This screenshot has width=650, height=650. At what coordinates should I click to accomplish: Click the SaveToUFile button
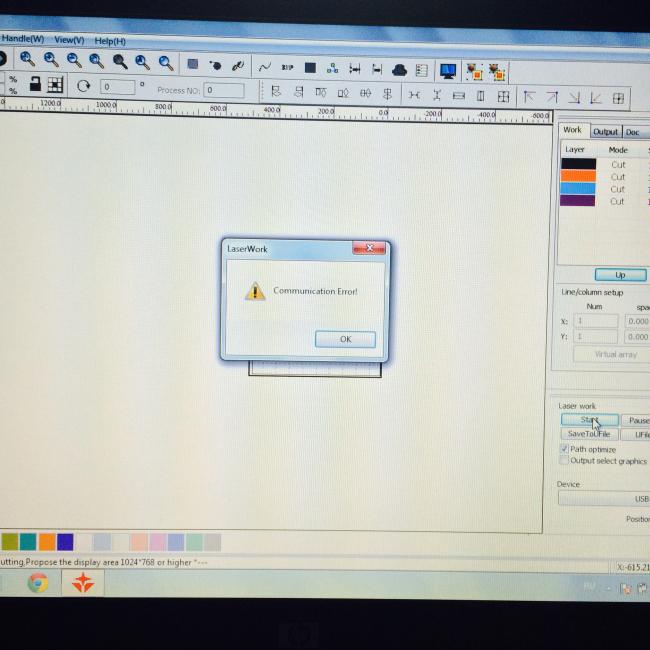(x=588, y=435)
